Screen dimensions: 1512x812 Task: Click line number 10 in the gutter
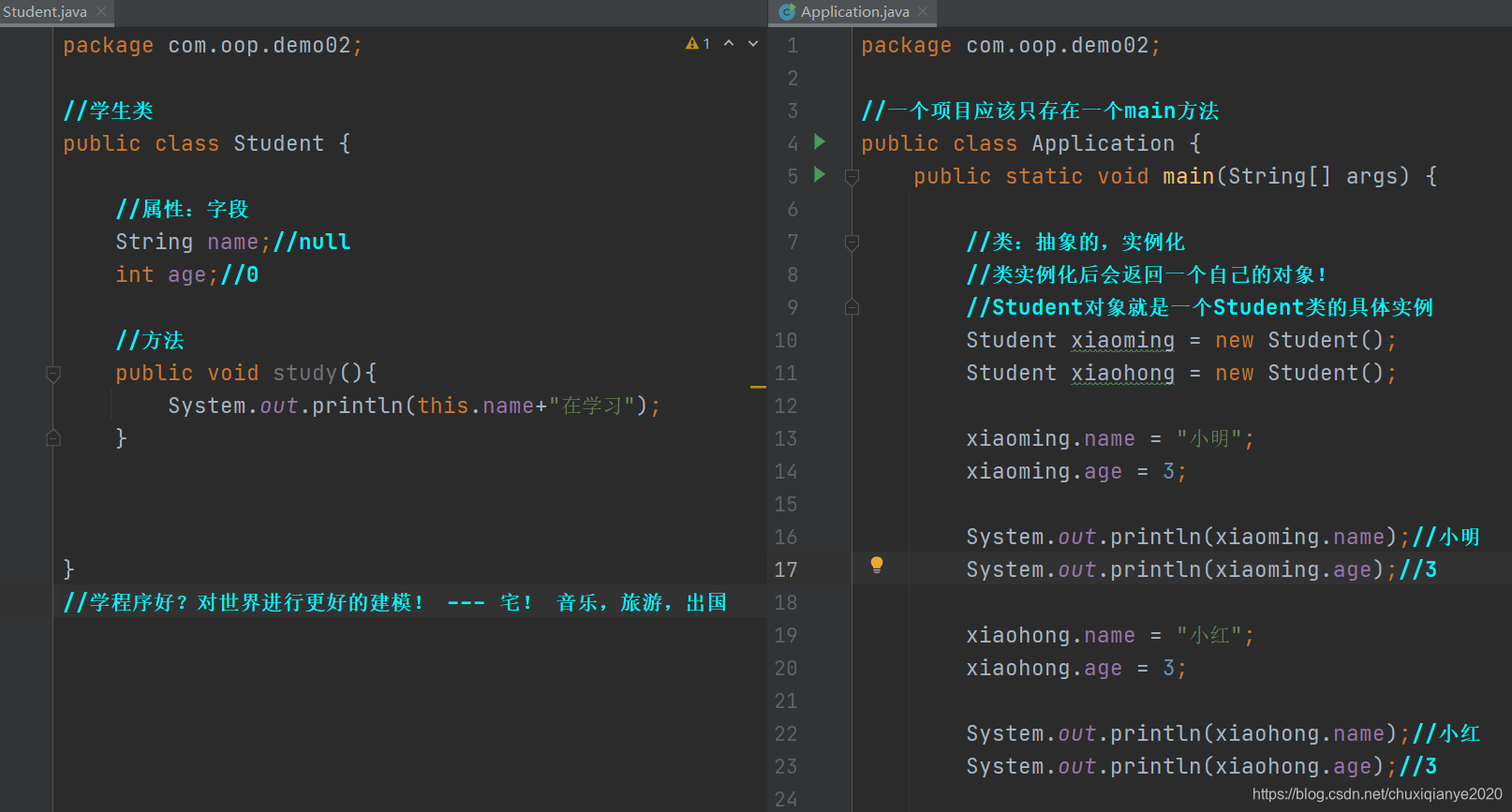[x=786, y=341]
